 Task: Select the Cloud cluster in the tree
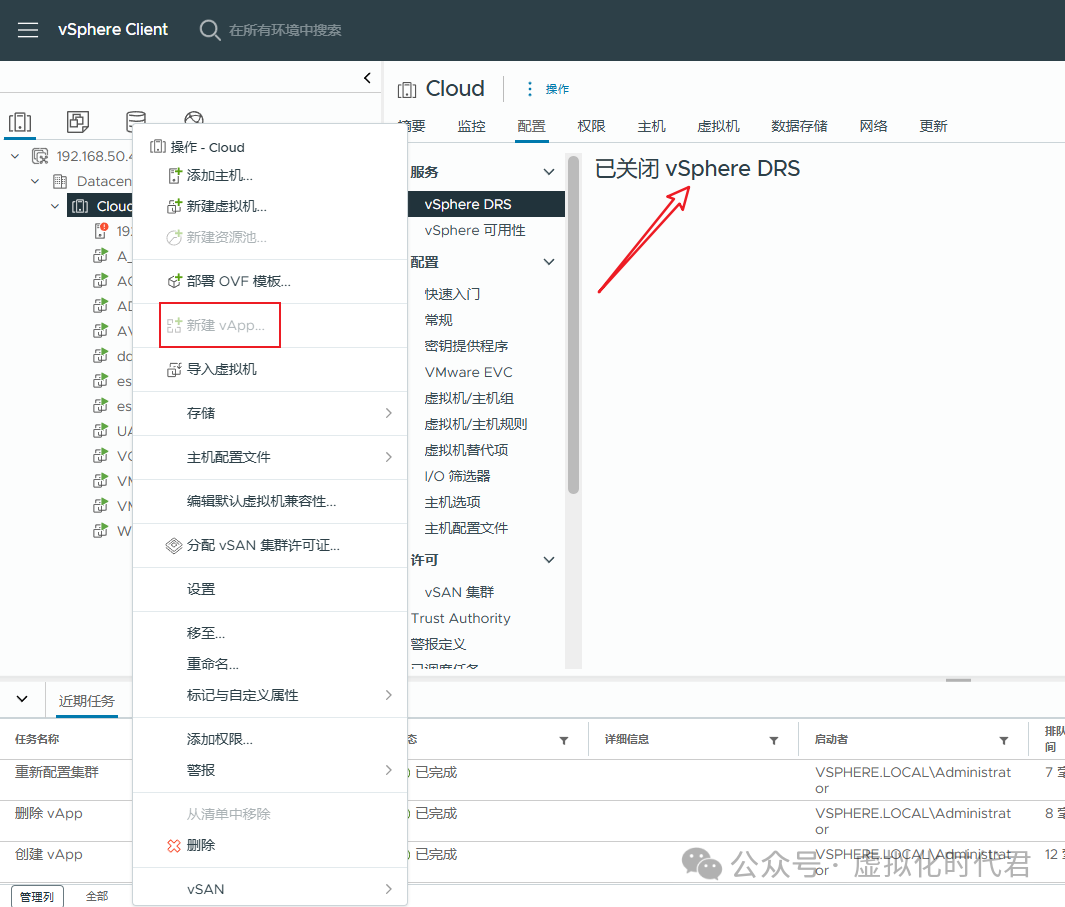pyautogui.click(x=100, y=206)
